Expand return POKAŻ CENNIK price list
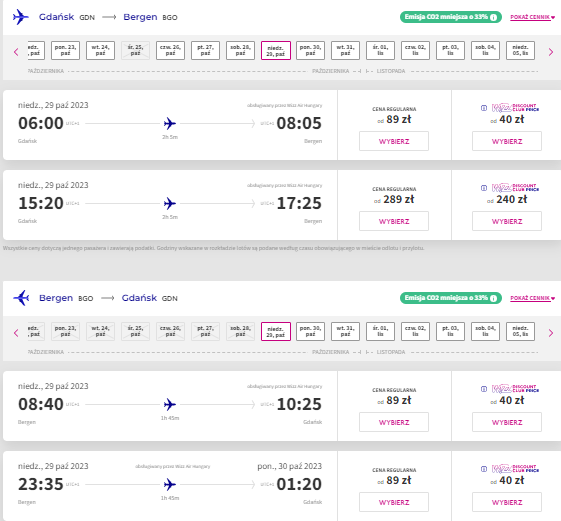This screenshot has height=521, width=561. coord(532,298)
